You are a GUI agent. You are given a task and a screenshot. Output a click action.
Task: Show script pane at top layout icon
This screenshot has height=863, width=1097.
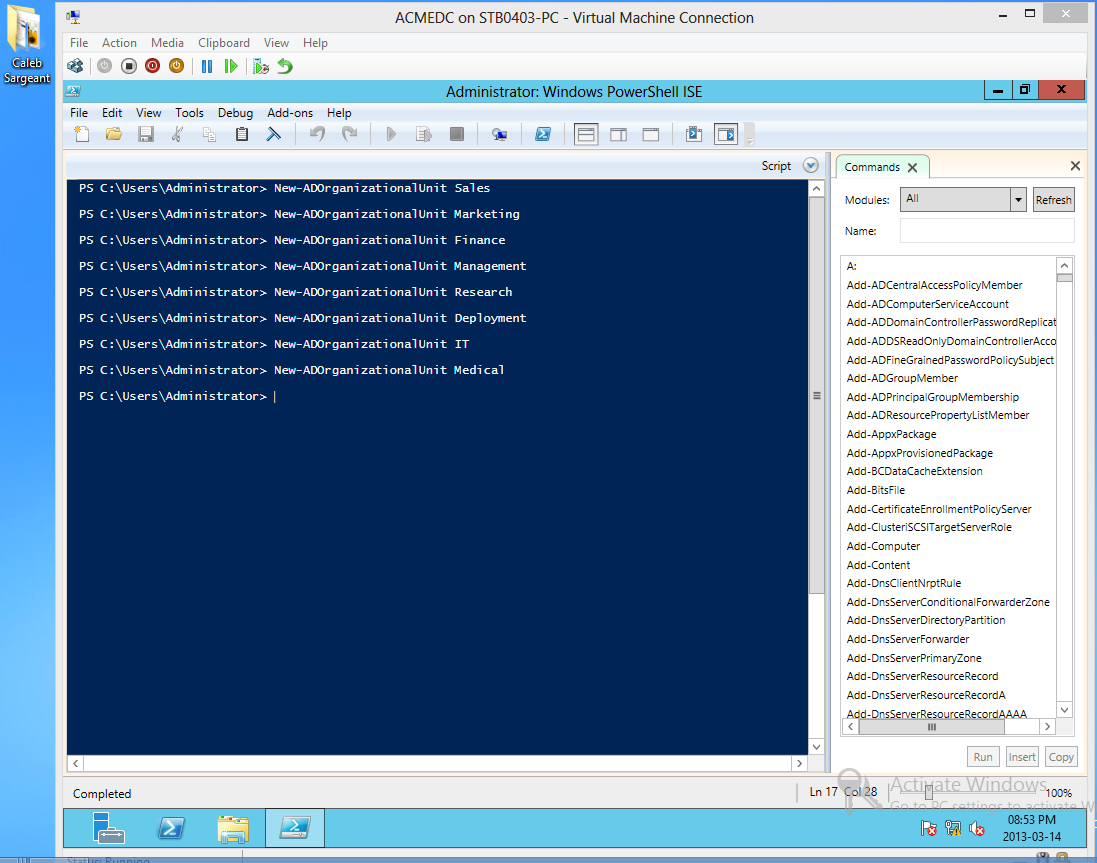click(586, 134)
